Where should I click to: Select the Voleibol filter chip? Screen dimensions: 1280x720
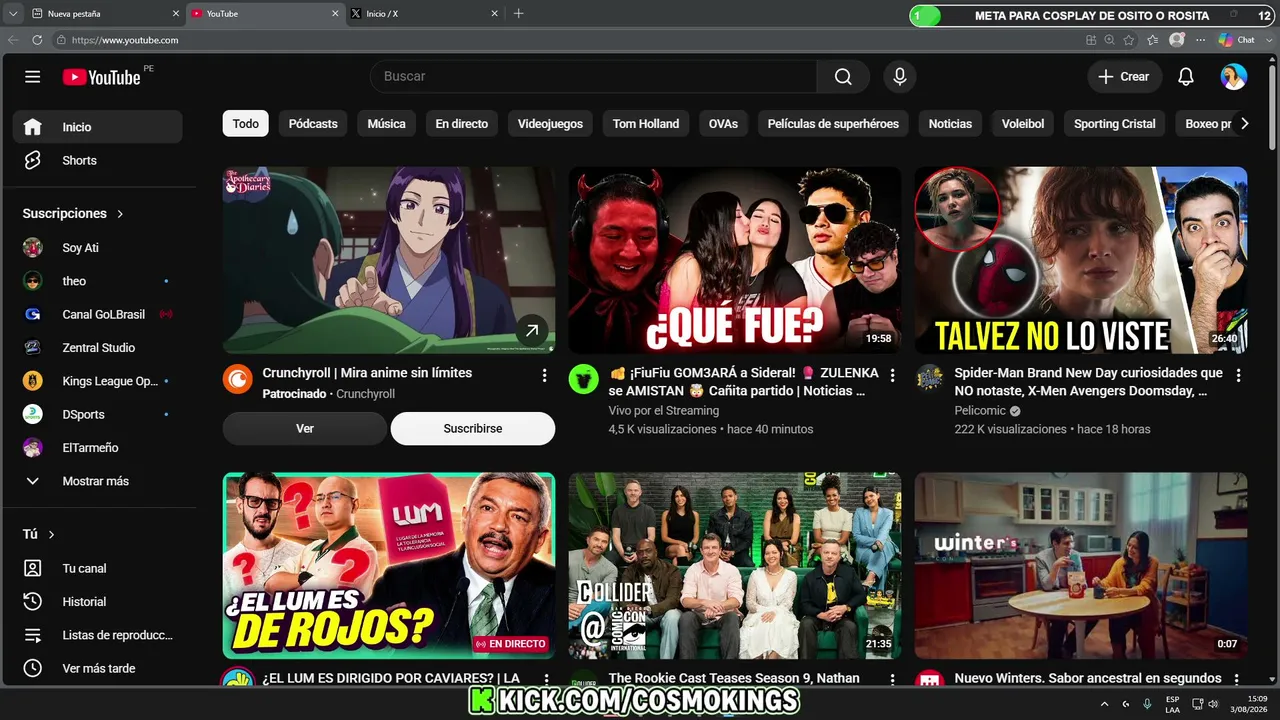1023,124
